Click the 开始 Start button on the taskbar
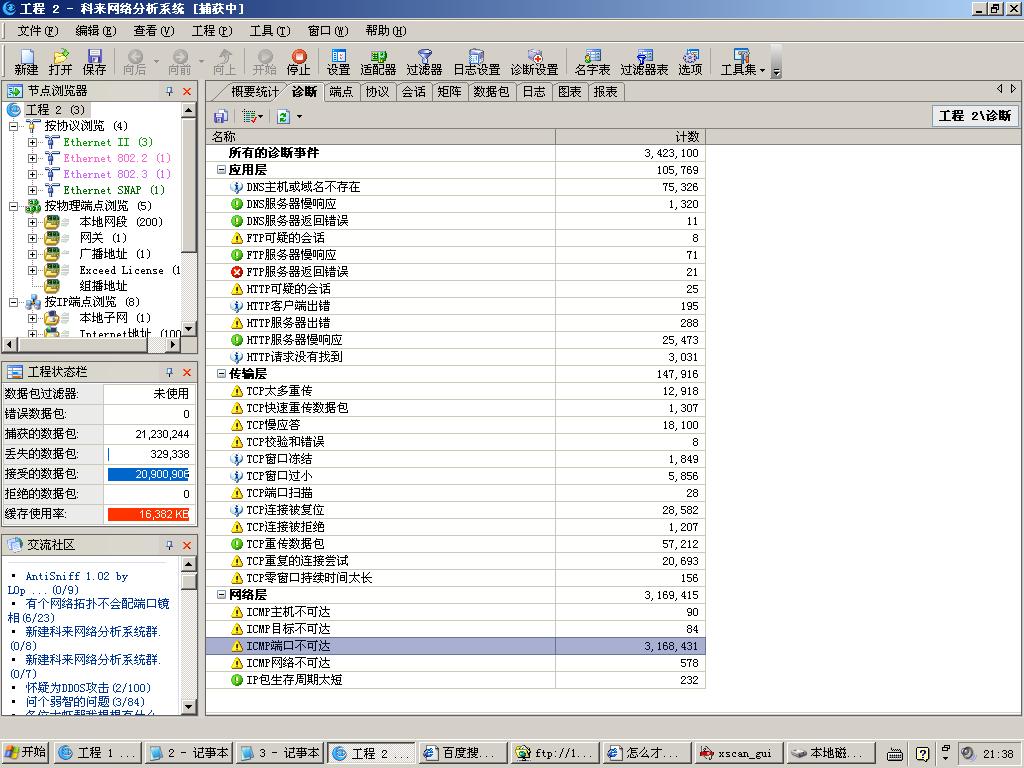The height and width of the screenshot is (768, 1024). click(x=25, y=753)
